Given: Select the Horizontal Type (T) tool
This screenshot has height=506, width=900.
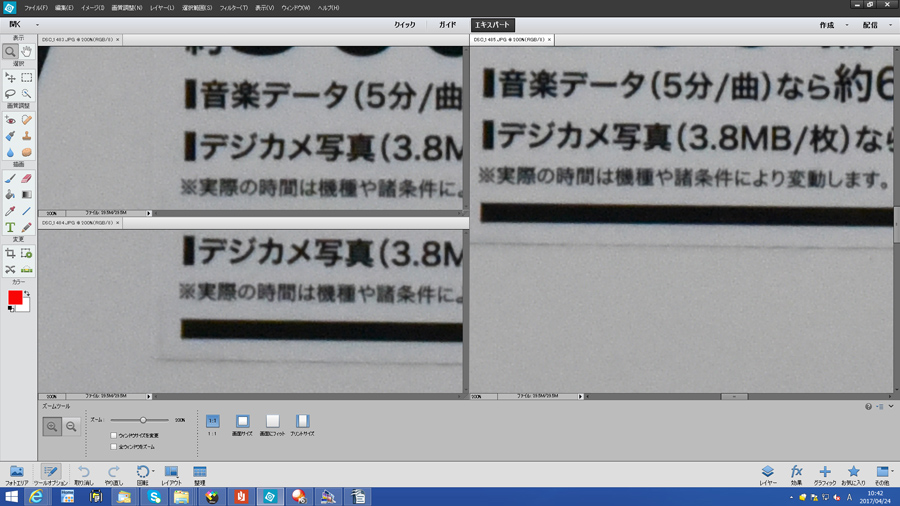Looking at the screenshot, I should [x=10, y=227].
